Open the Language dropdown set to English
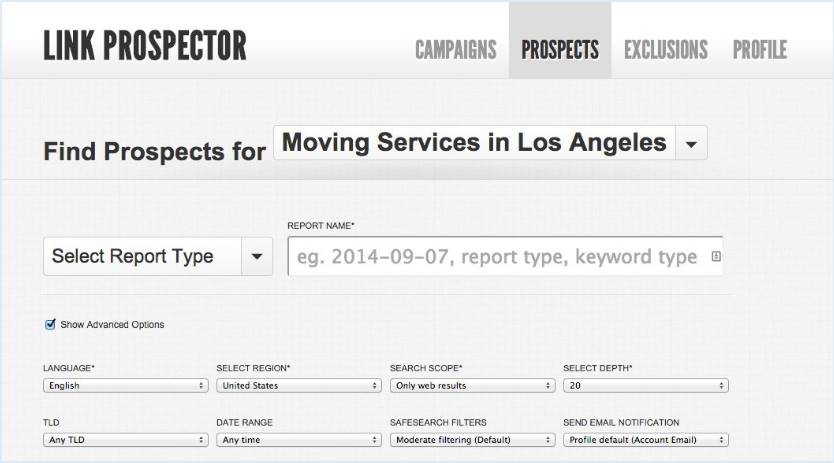Image resolution: width=834 pixels, height=463 pixels. [x=126, y=385]
